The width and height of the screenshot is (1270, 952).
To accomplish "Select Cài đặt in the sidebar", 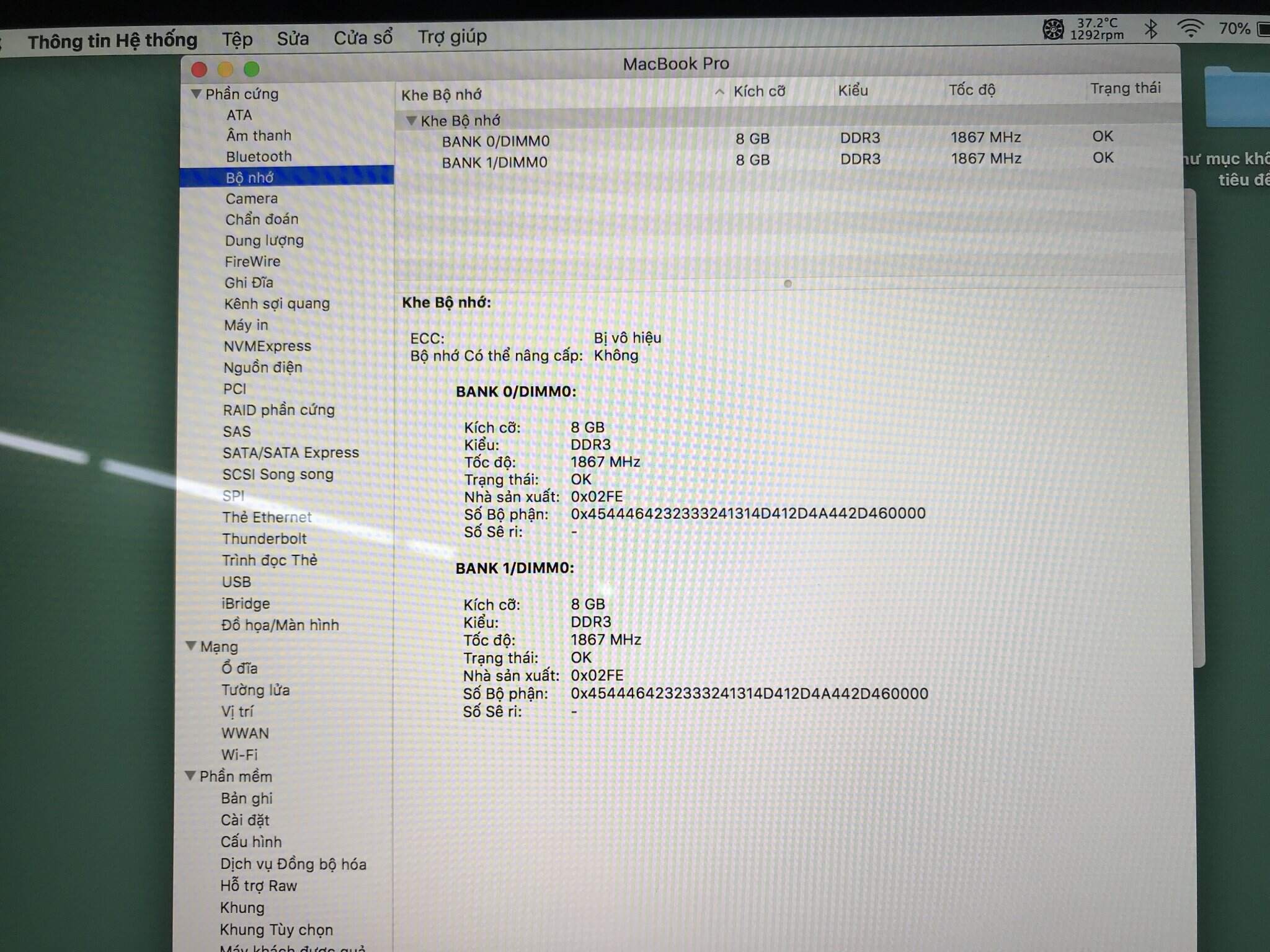I will coord(244,820).
